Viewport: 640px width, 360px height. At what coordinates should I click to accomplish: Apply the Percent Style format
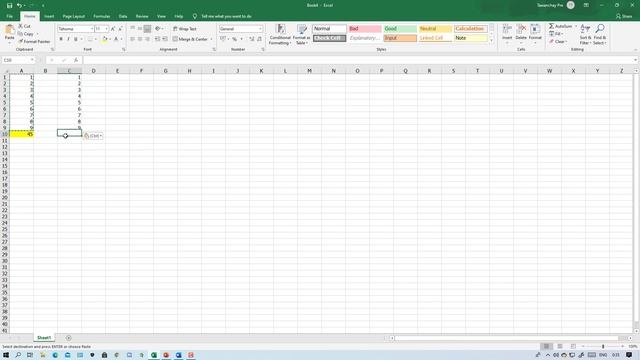click(235, 39)
